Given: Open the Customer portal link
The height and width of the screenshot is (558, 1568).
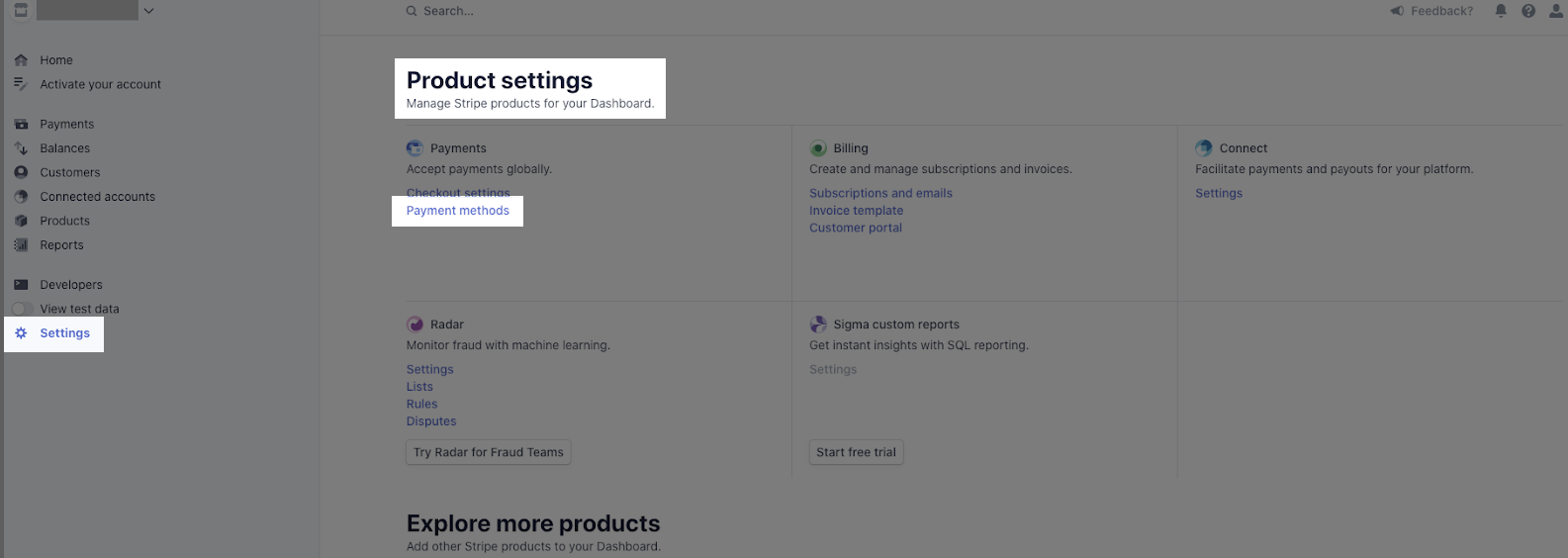Looking at the screenshot, I should point(856,228).
